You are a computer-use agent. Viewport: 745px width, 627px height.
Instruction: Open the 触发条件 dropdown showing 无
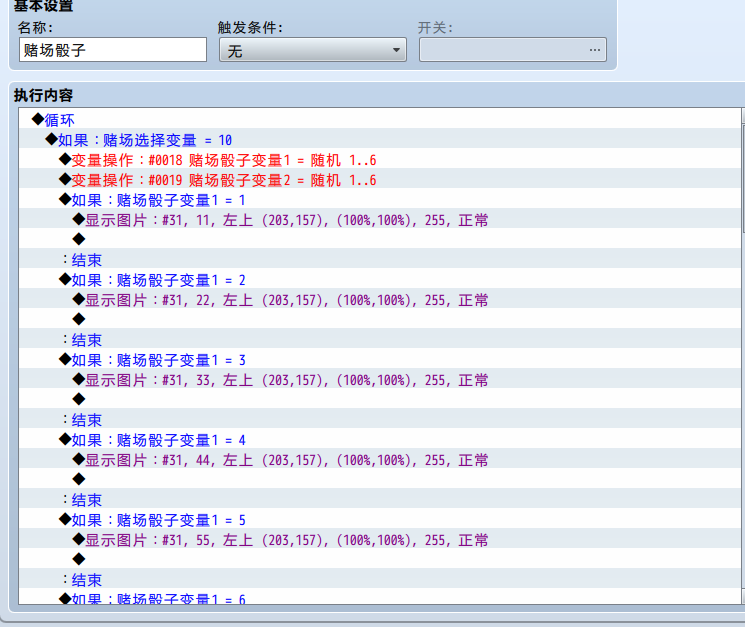[x=313, y=50]
